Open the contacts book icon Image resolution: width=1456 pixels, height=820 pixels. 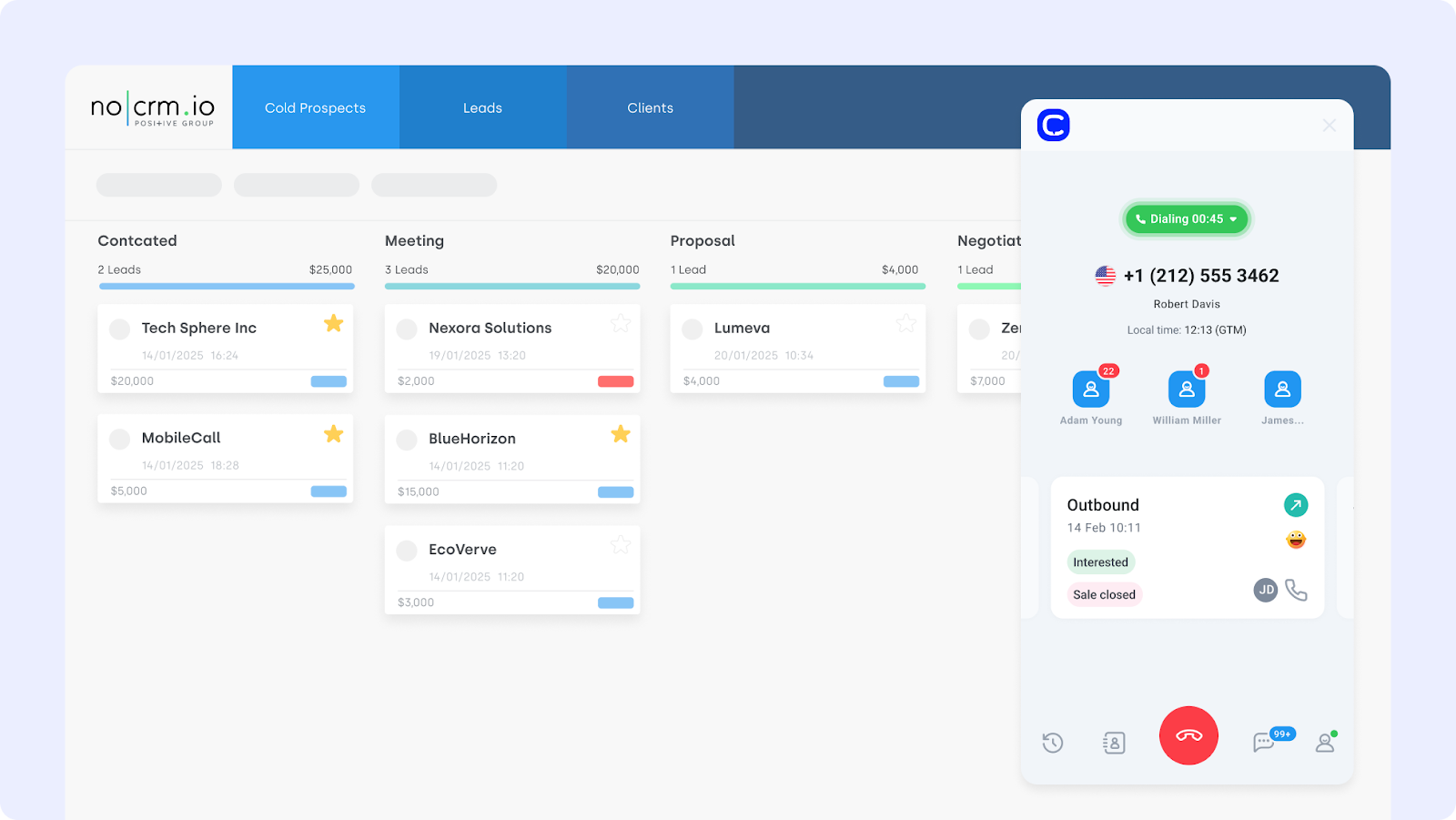click(x=1114, y=743)
